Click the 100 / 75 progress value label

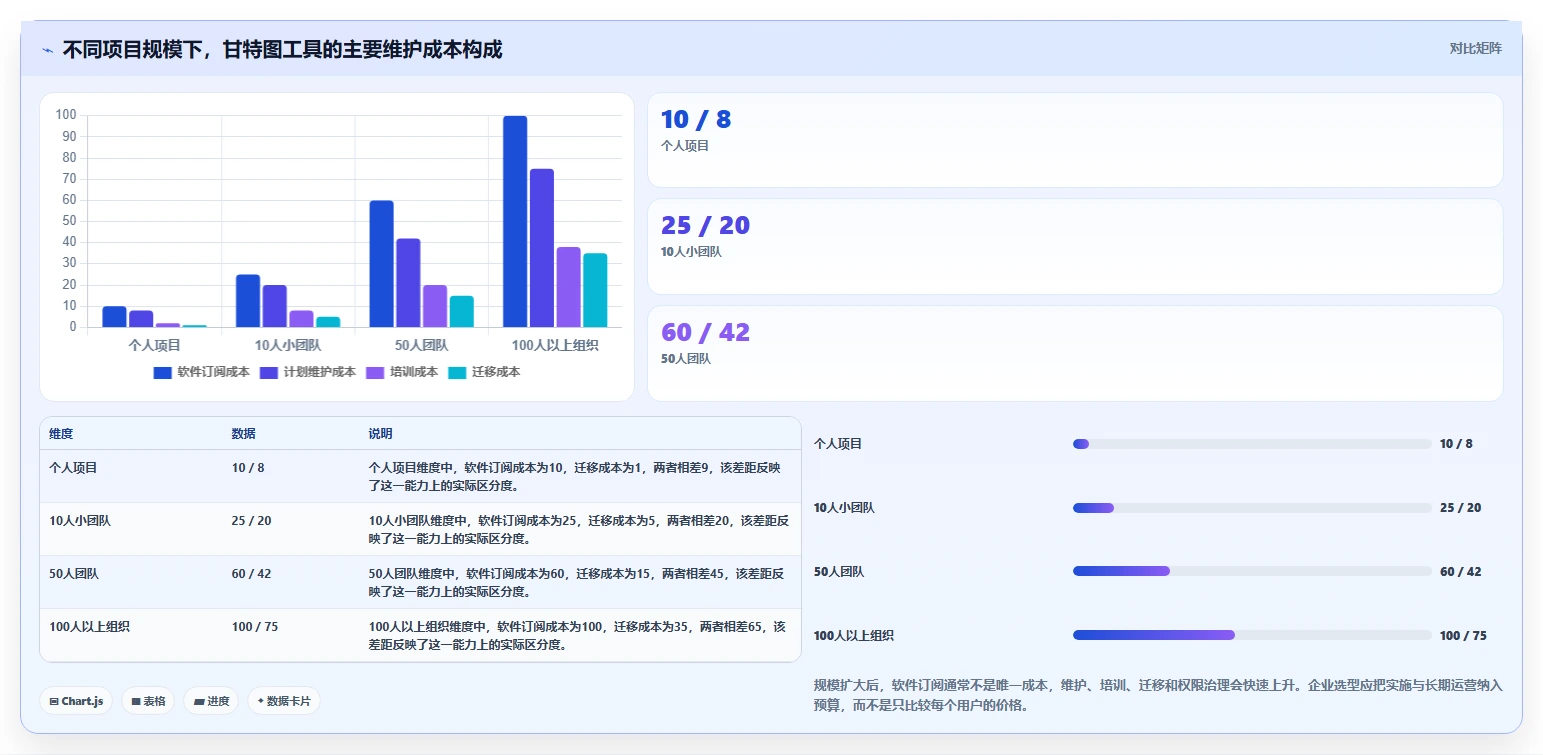tap(1463, 636)
